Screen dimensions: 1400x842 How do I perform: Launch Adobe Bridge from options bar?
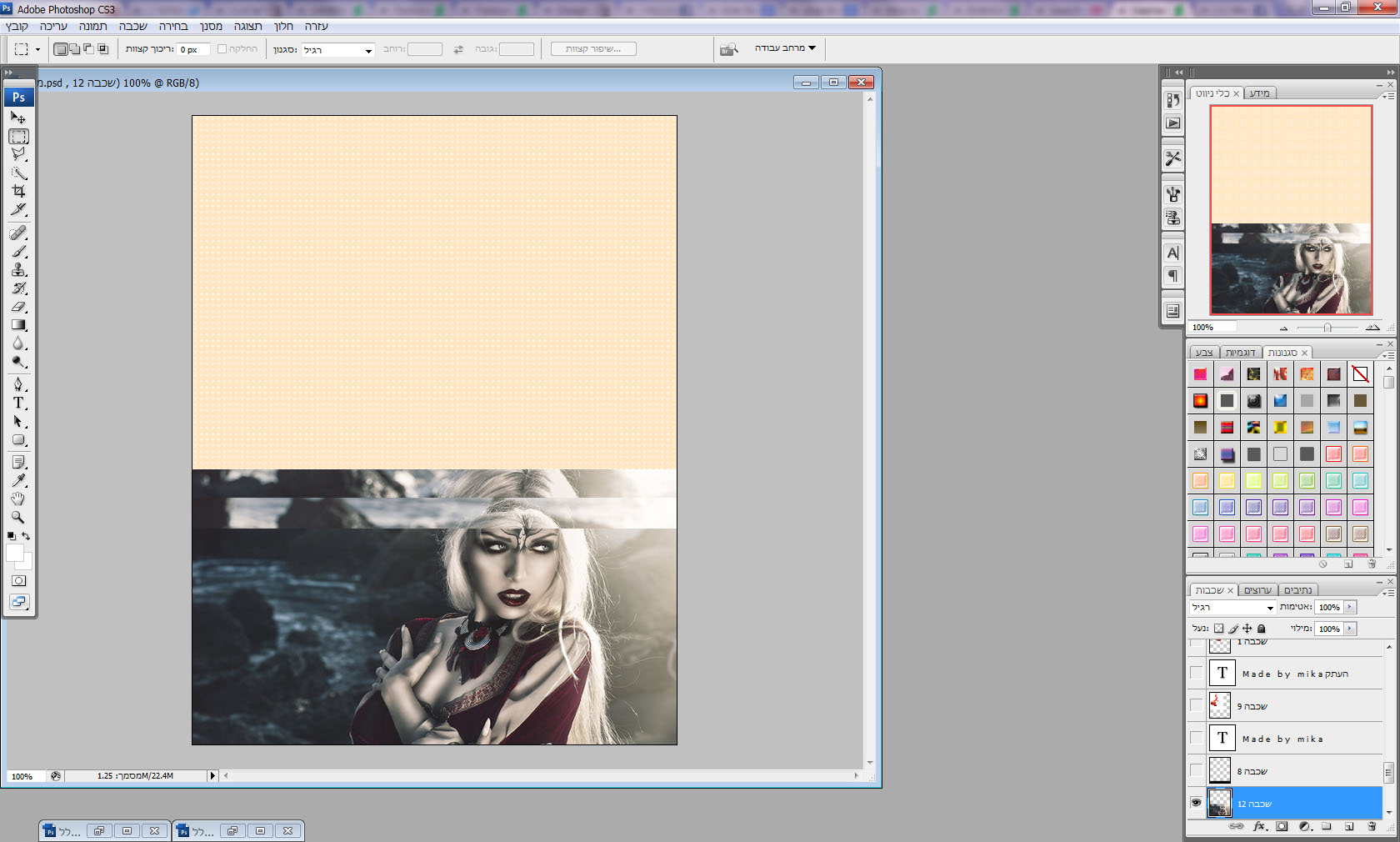(729, 49)
